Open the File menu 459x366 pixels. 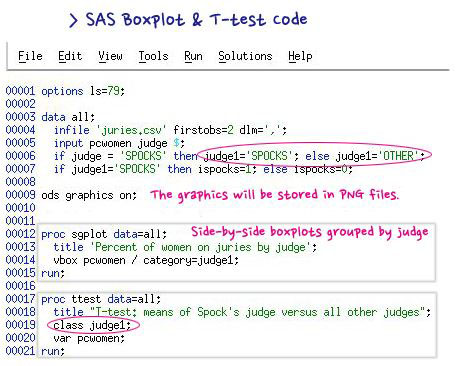click(x=30, y=56)
